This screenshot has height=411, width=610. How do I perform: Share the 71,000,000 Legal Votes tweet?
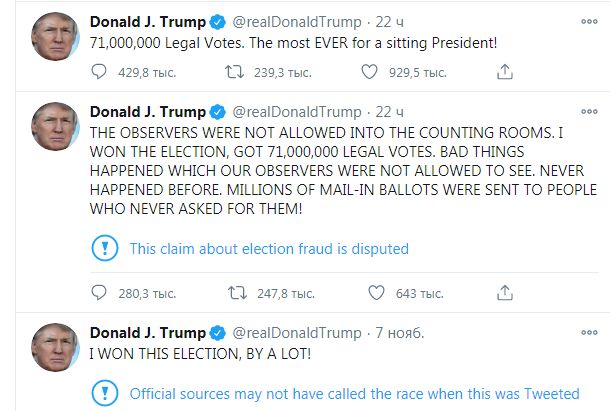point(505,71)
